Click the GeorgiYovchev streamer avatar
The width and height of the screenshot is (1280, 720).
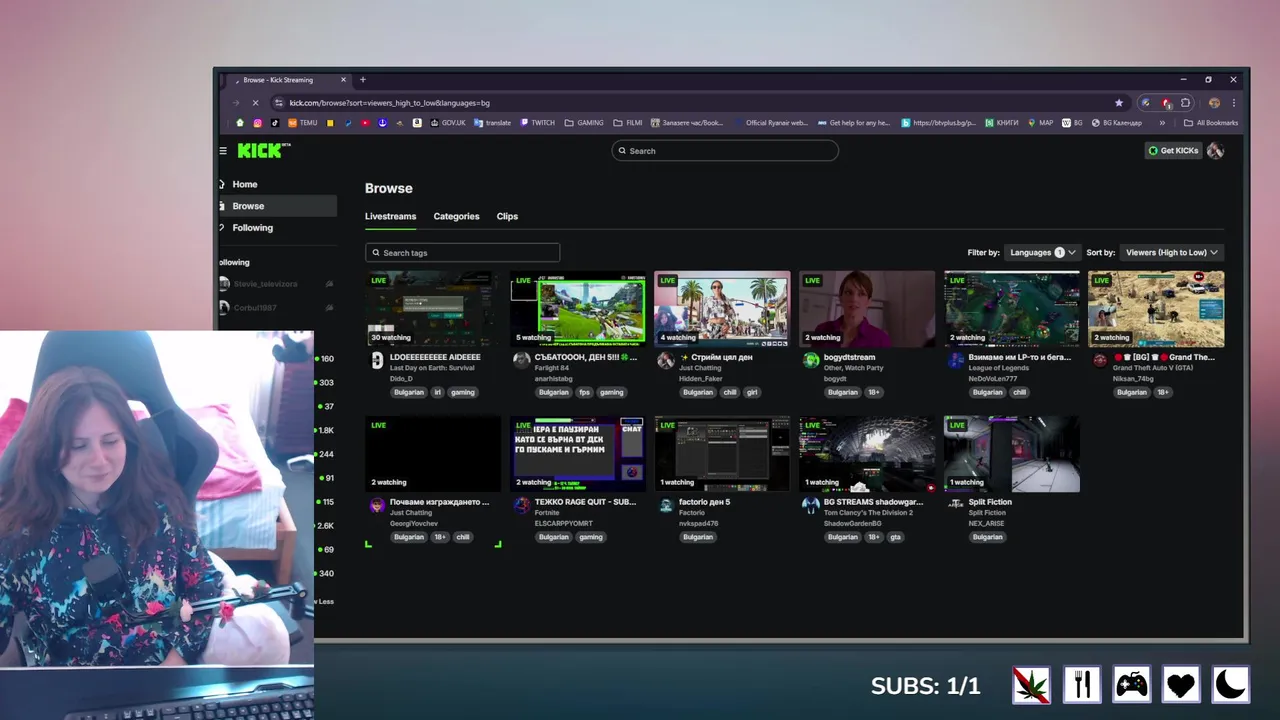coord(377,505)
